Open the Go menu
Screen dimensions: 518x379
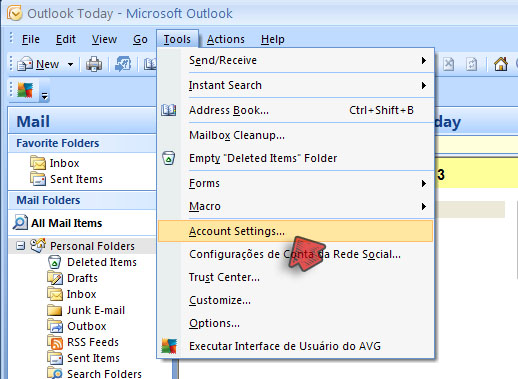[140, 39]
